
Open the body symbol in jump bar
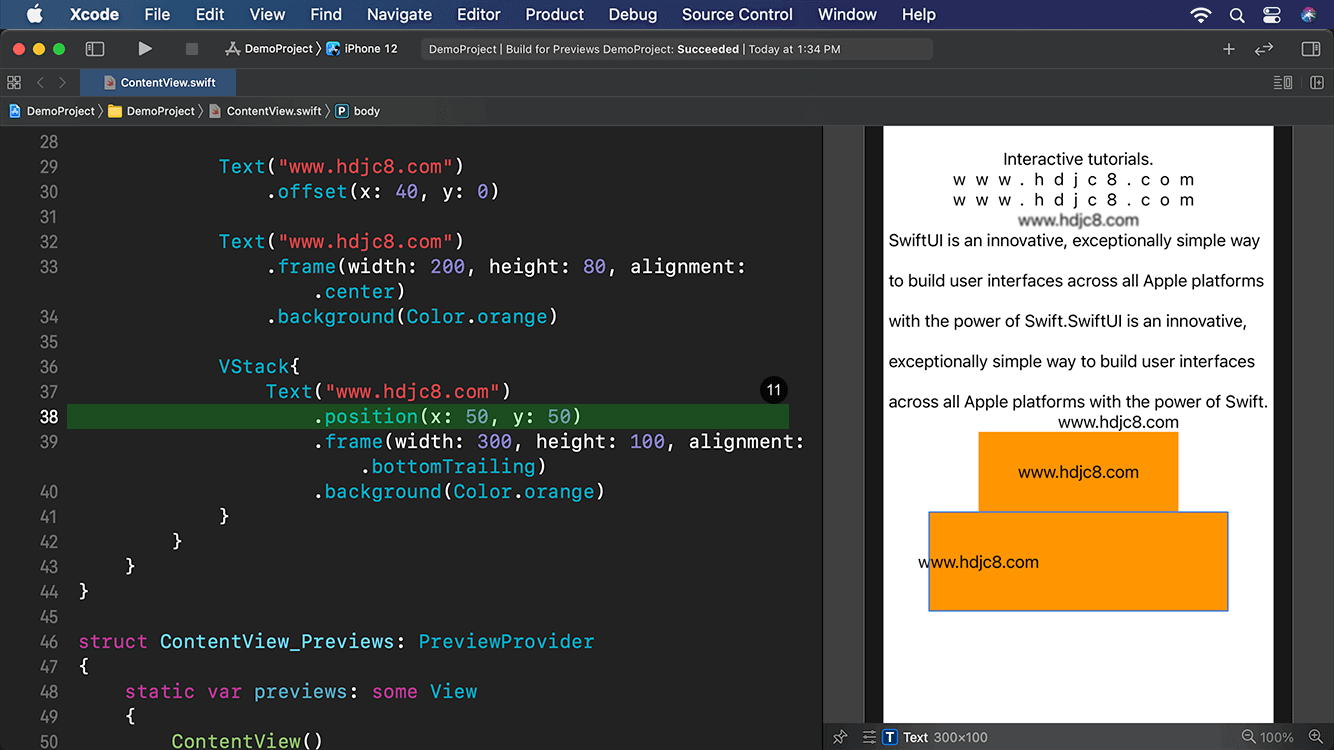(x=358, y=111)
